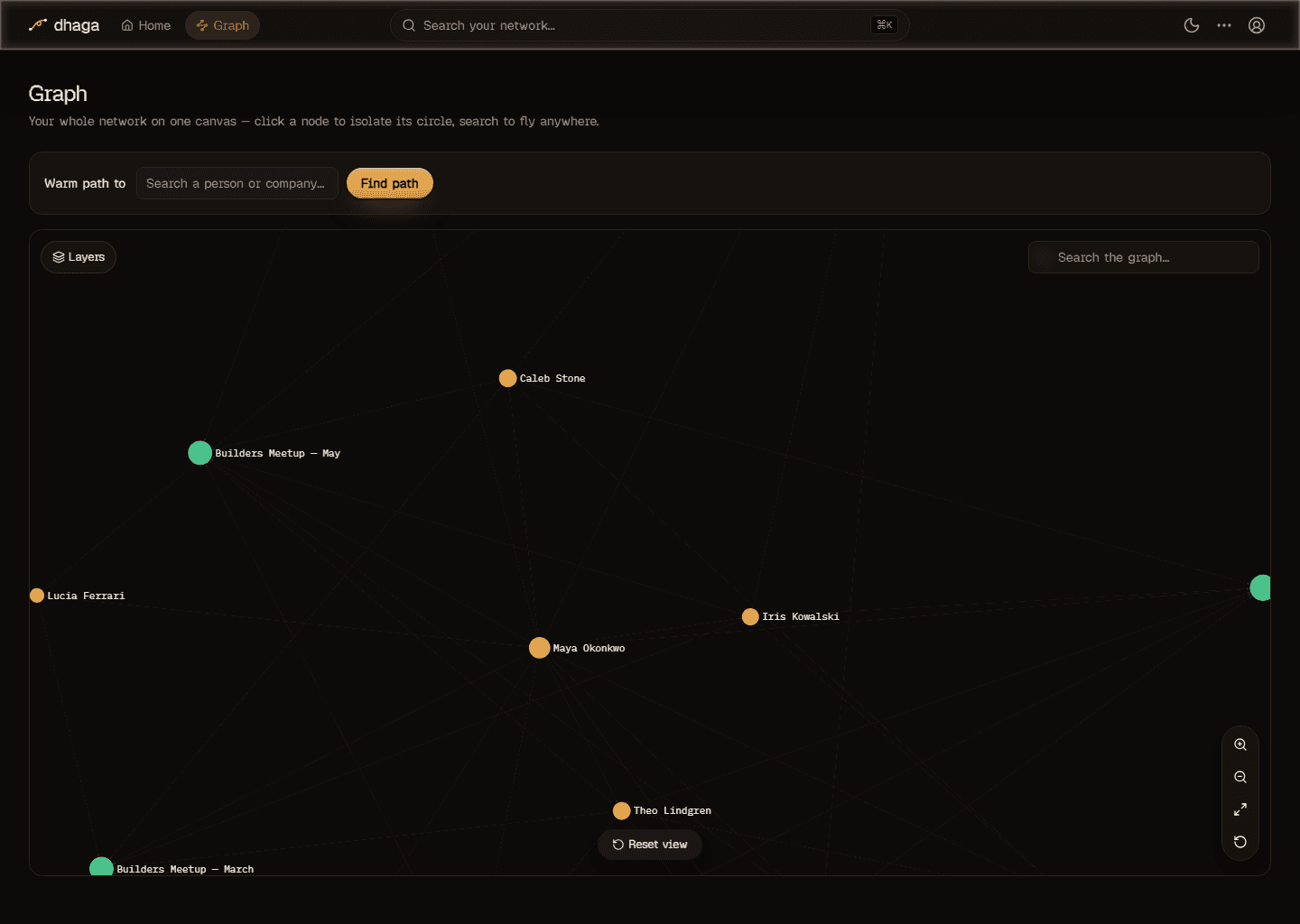The width and height of the screenshot is (1300, 924).
Task: Go to the Home tab
Action: (x=146, y=25)
